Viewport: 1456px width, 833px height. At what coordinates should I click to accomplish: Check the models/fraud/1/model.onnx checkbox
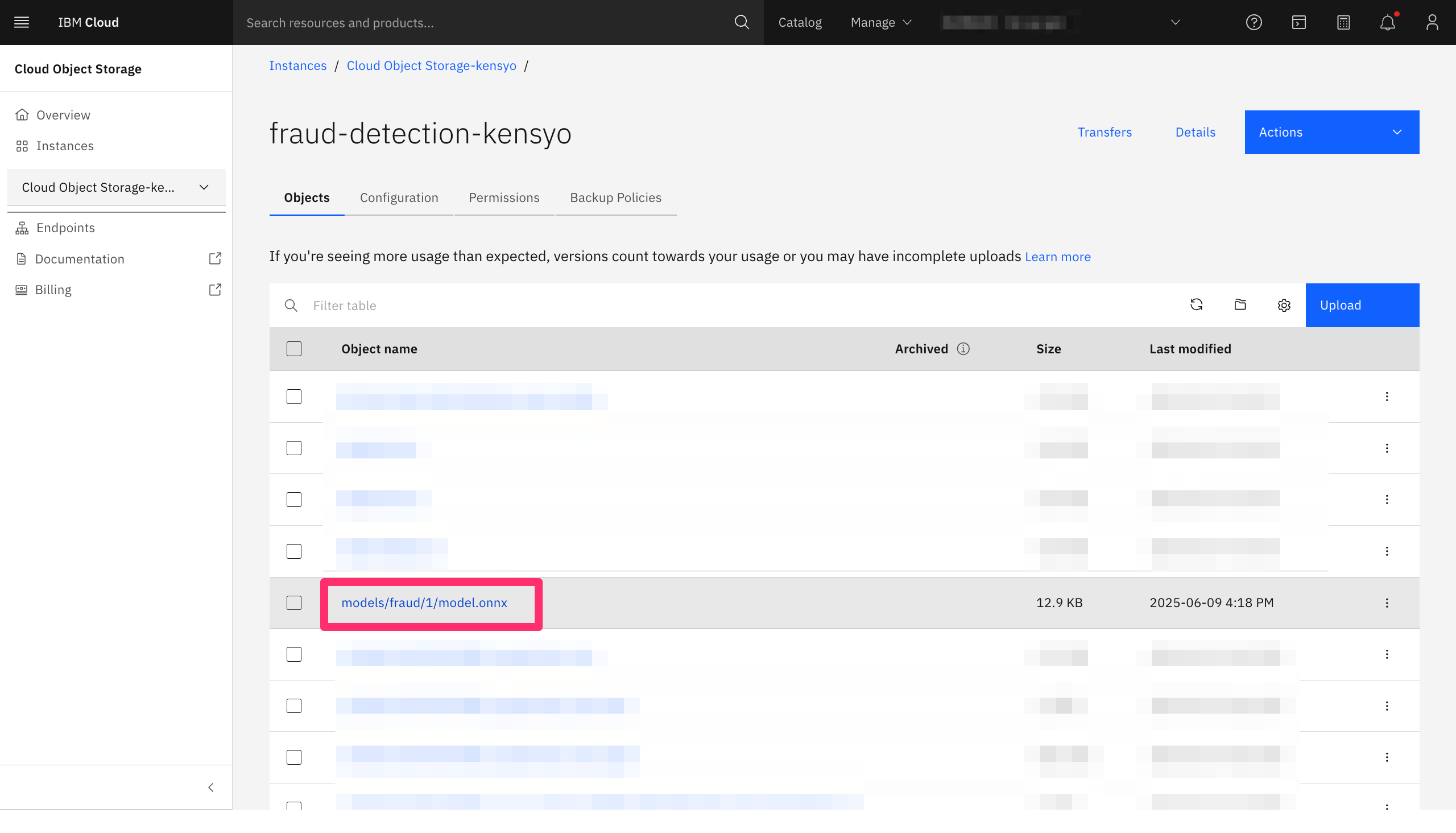coord(294,603)
